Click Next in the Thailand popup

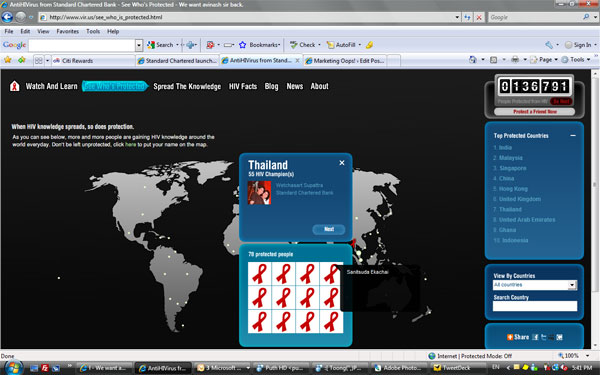point(329,229)
